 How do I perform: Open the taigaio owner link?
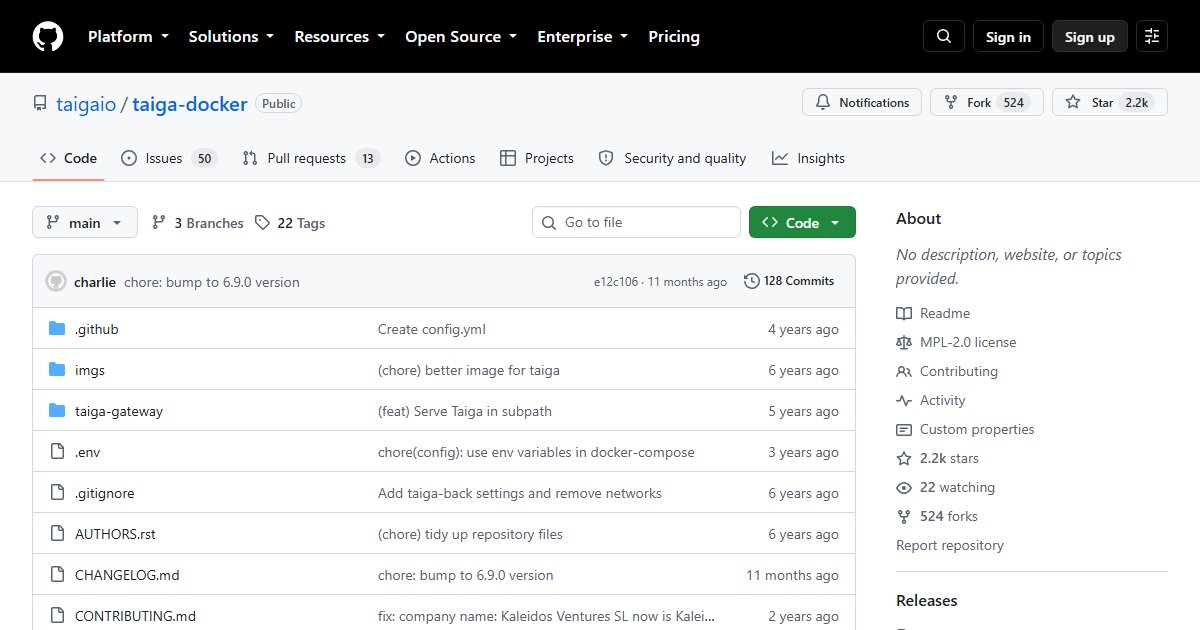point(85,104)
